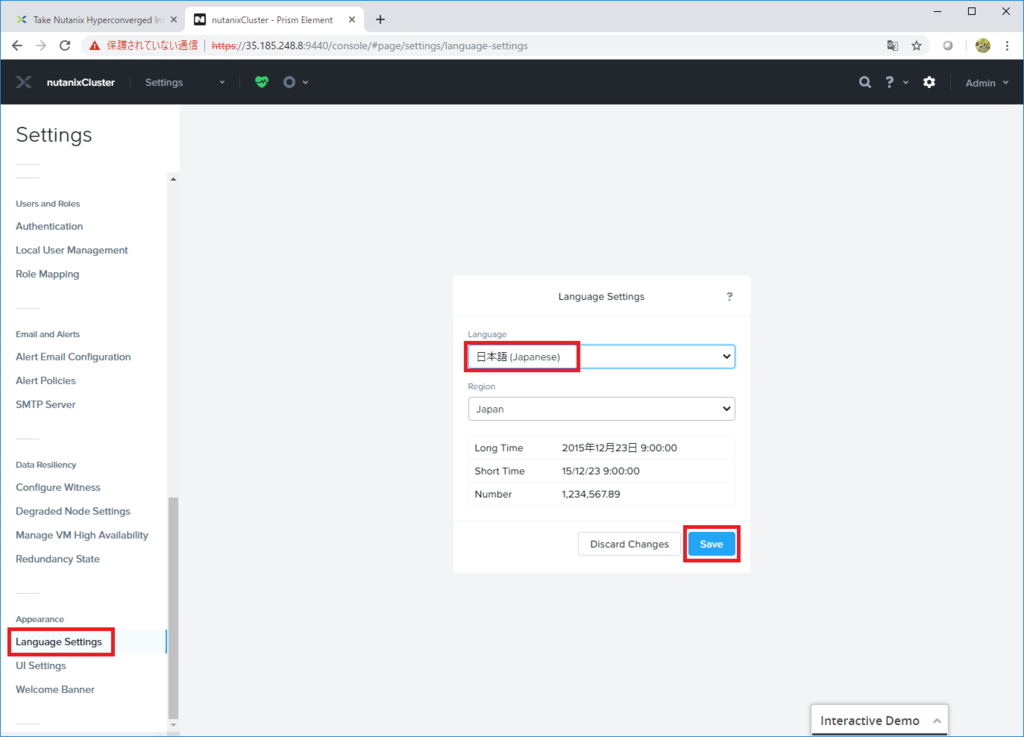Image resolution: width=1024 pixels, height=737 pixels.
Task: Click the Save button
Action: 711,544
